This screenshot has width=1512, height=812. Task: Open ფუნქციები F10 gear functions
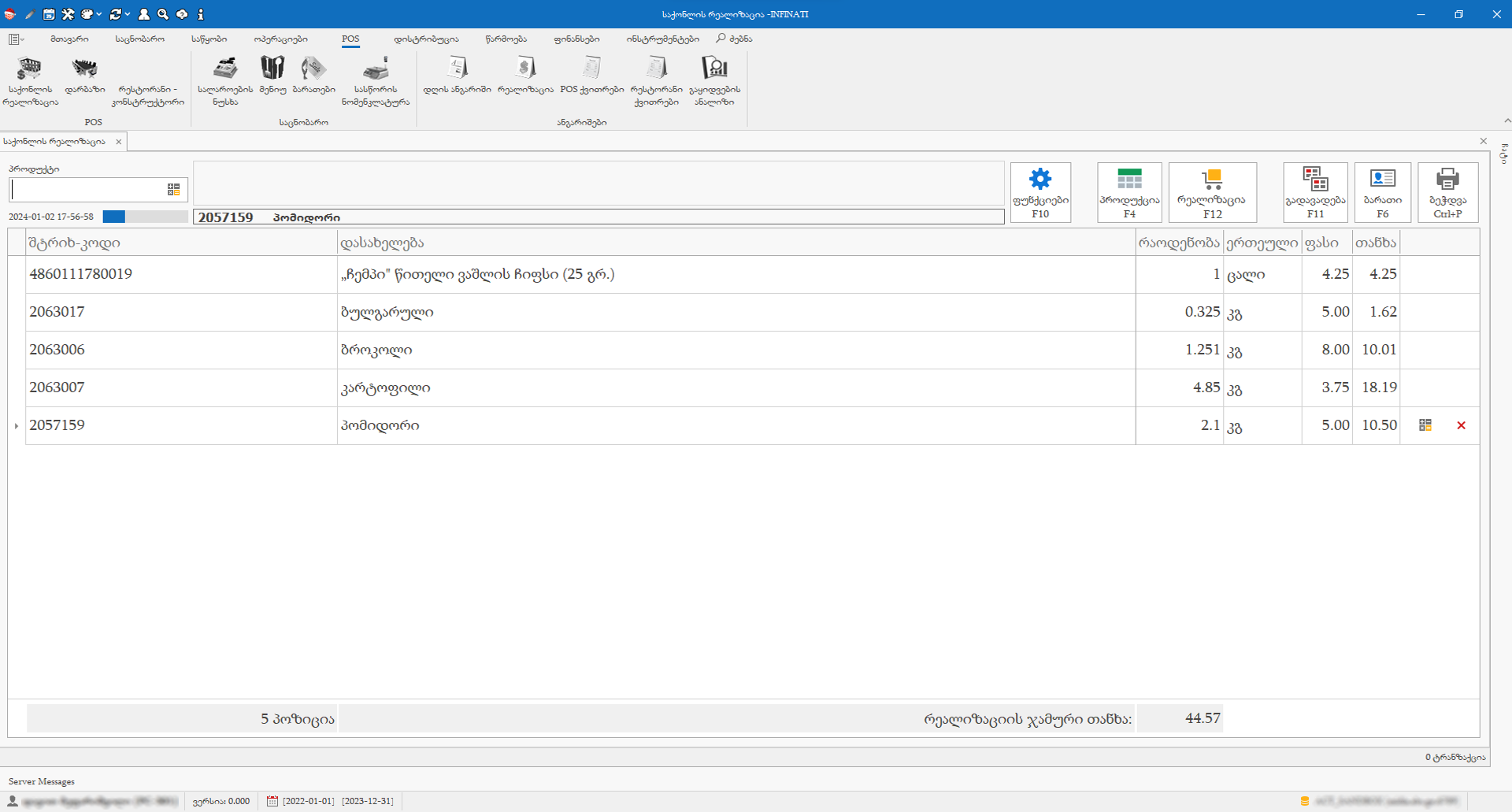click(x=1040, y=192)
